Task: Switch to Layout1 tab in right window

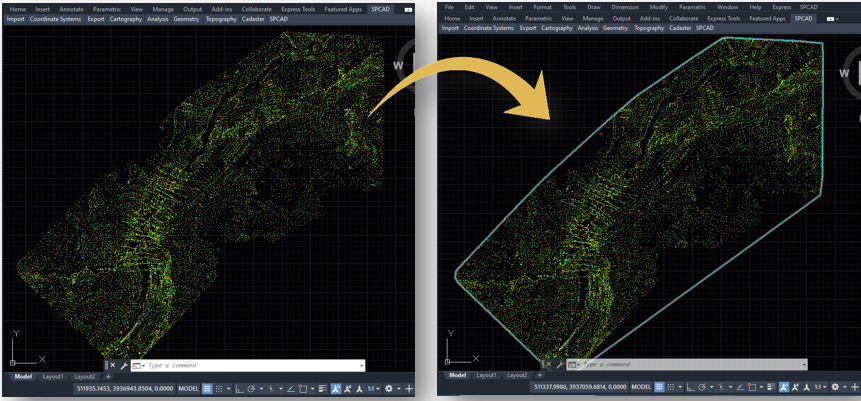Action: pyautogui.click(x=486, y=375)
